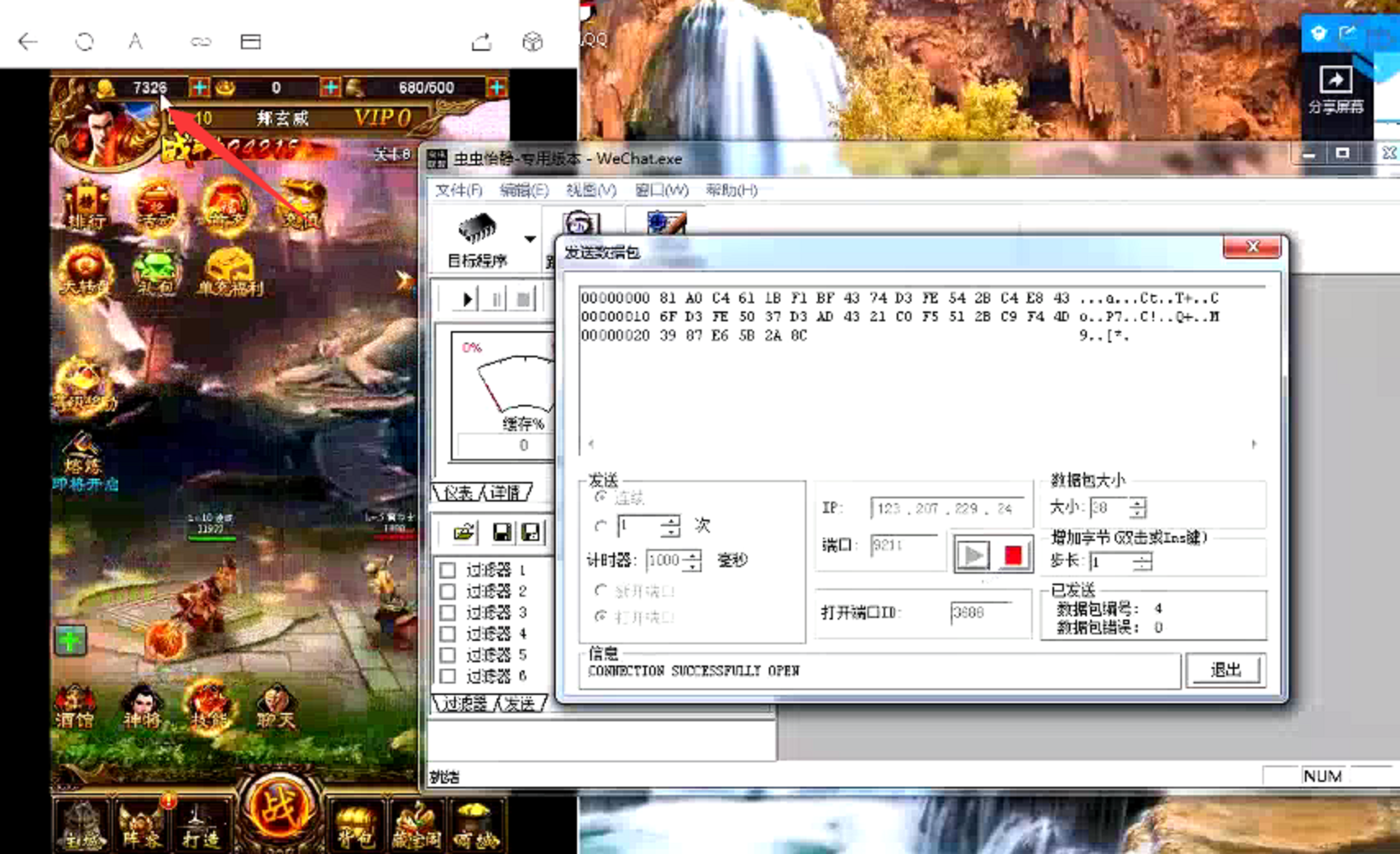Open the 文件(F) menu
The image size is (1400, 854).
pyautogui.click(x=458, y=190)
